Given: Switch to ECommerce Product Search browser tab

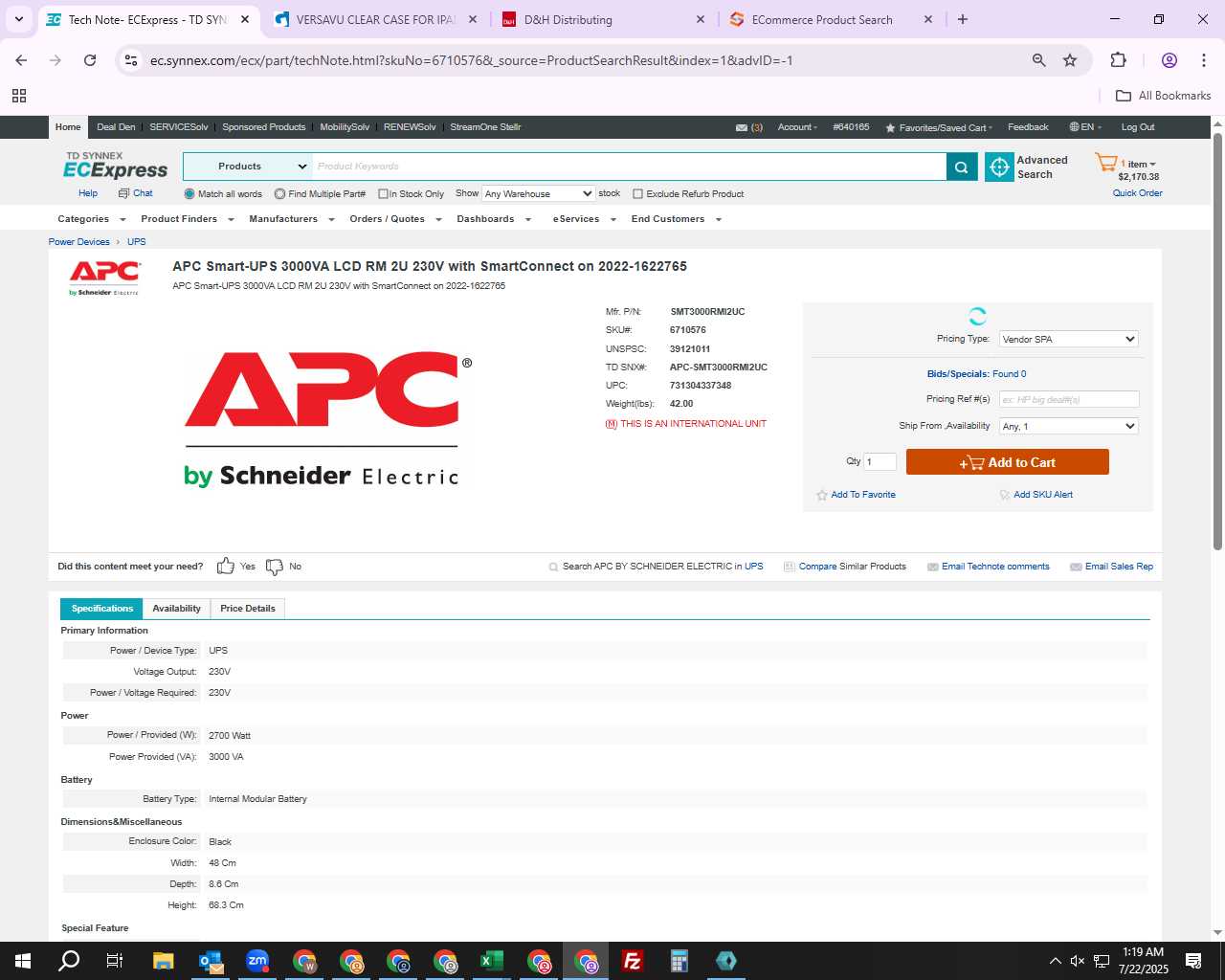Looking at the screenshot, I should [x=831, y=19].
